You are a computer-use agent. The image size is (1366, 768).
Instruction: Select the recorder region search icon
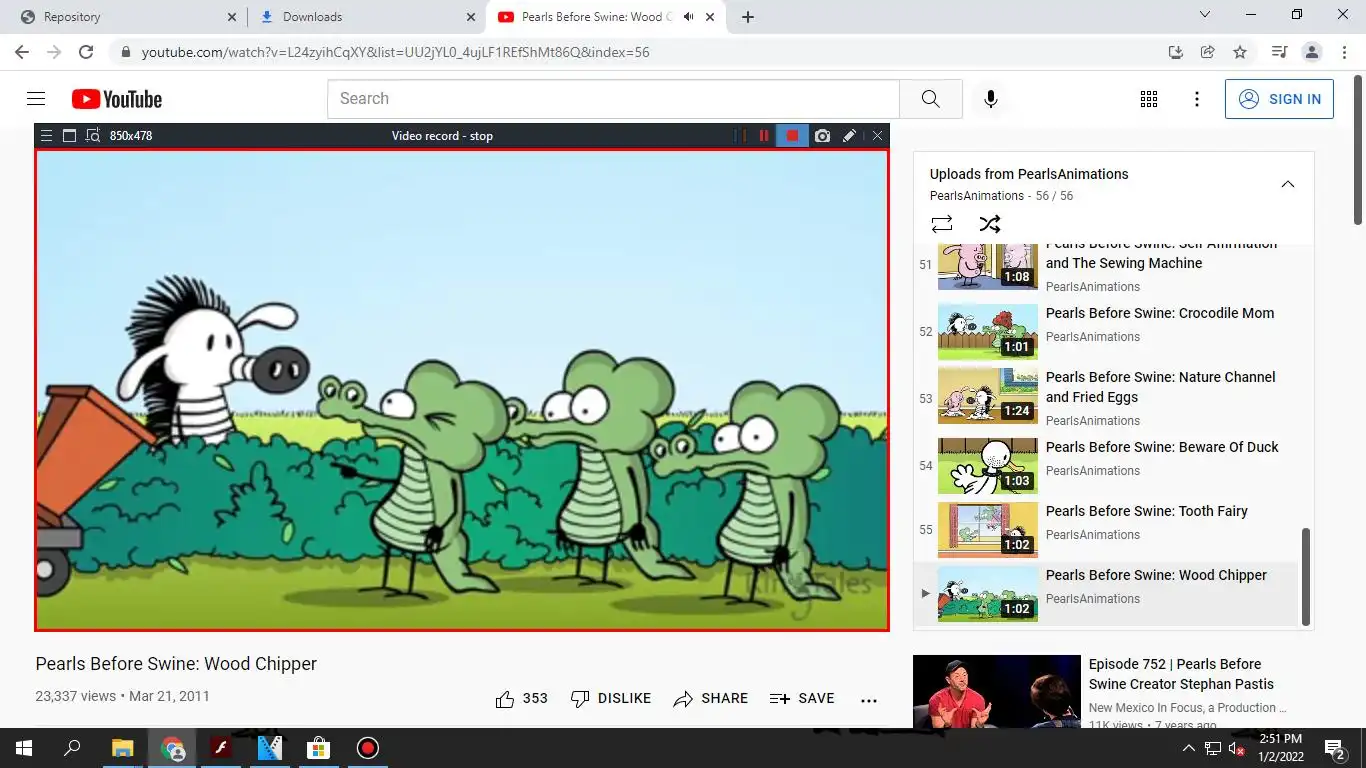point(93,136)
